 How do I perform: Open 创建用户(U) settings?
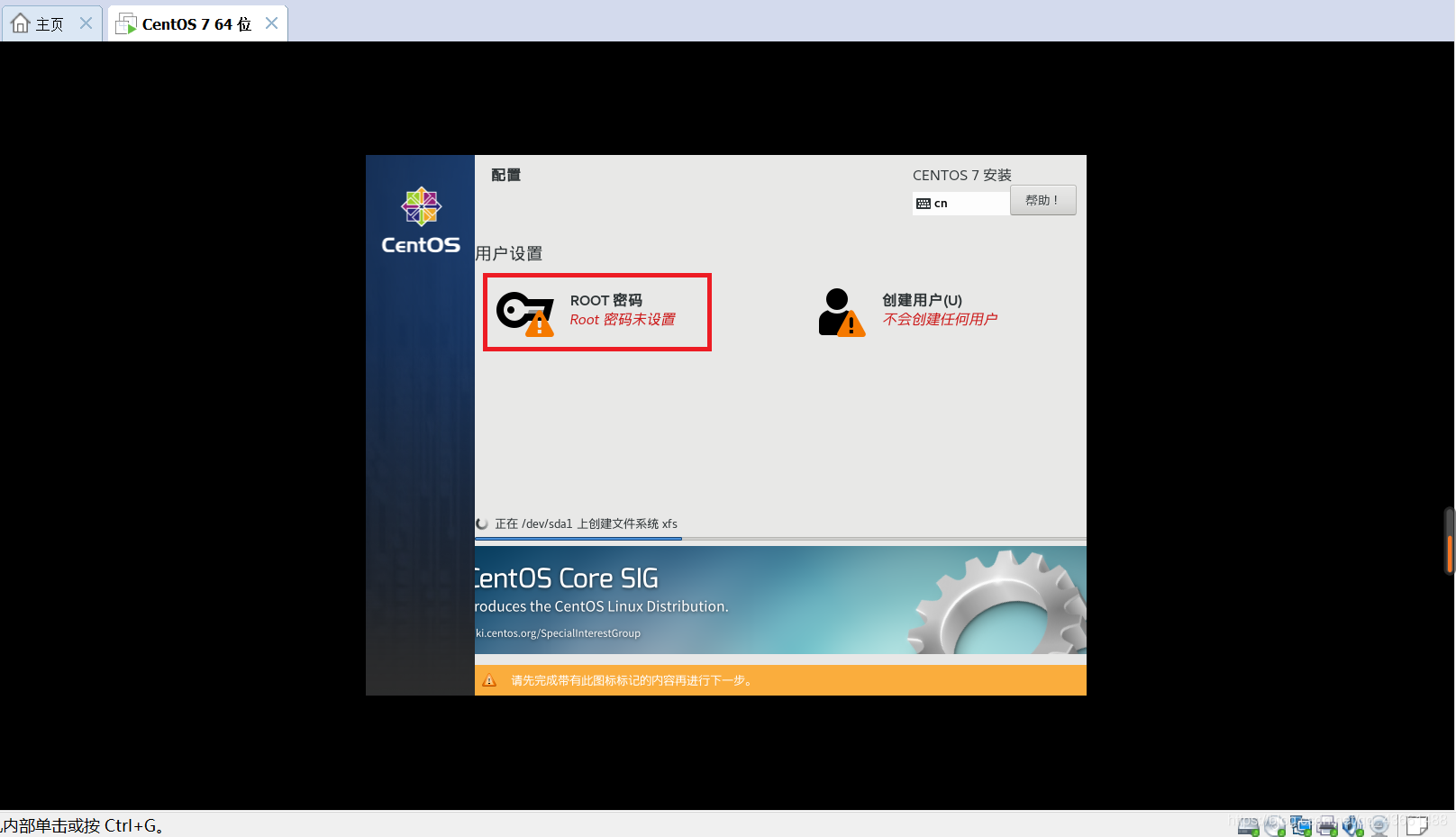tap(908, 312)
